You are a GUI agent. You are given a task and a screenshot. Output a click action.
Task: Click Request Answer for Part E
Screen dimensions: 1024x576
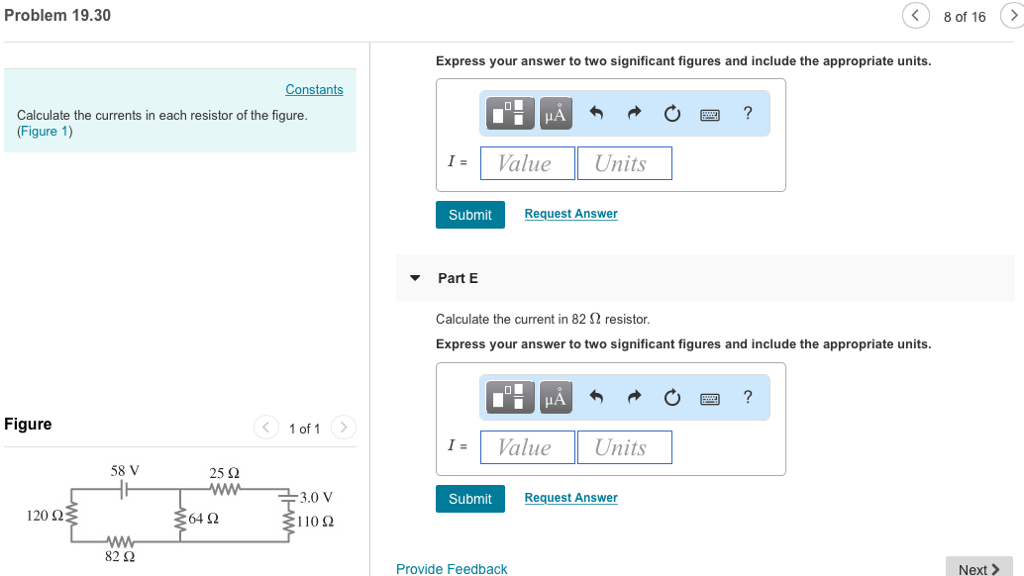pos(571,498)
